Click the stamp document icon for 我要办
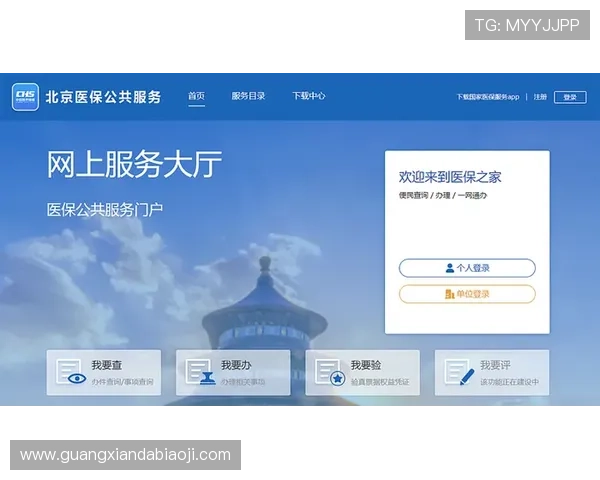This screenshot has width=600, height=480. pyautogui.click(x=201, y=372)
